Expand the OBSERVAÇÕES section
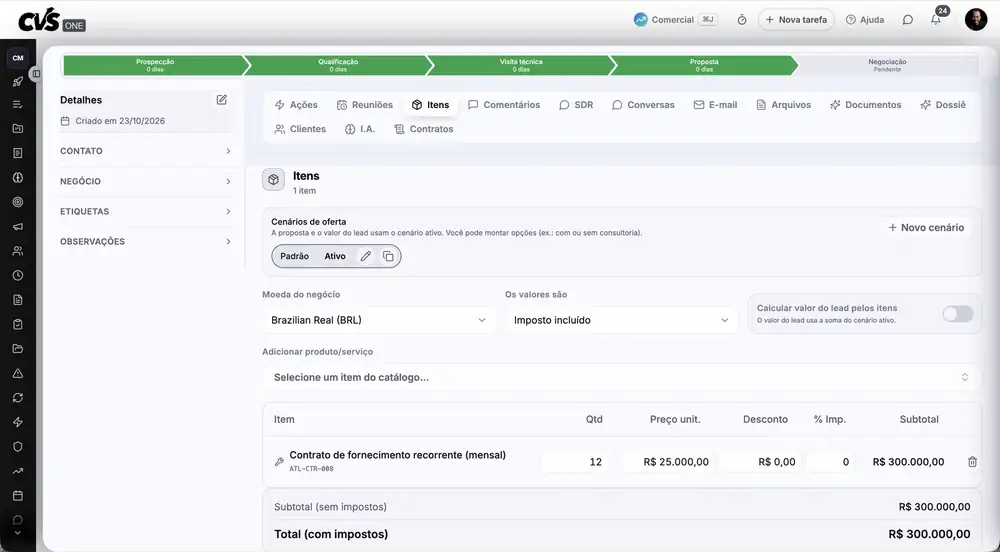Screen dimensions: 1000x552 [145, 242]
